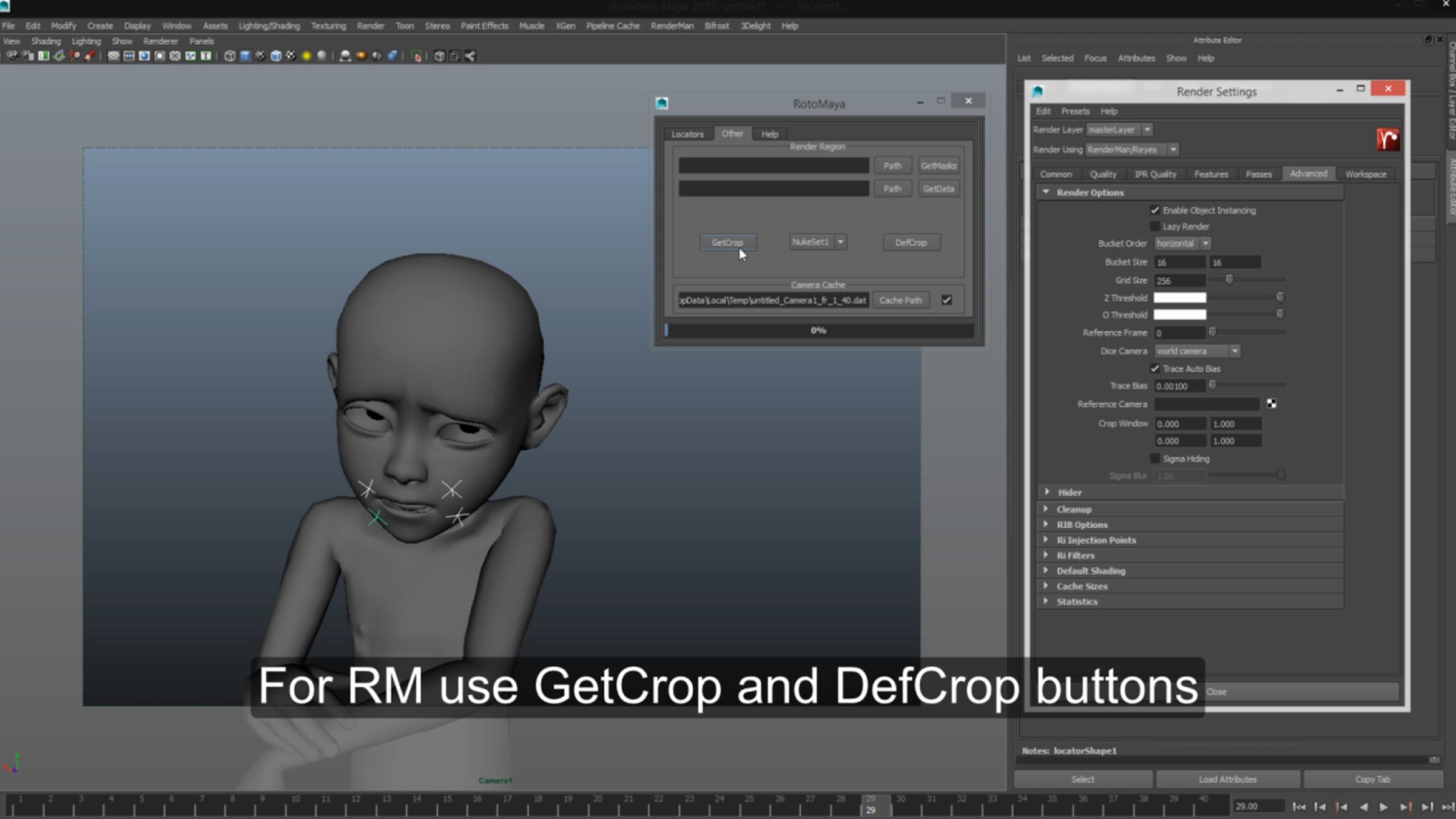Viewport: 1456px width, 819px height.
Task: Click the Trace Bias value field
Action: (1179, 386)
